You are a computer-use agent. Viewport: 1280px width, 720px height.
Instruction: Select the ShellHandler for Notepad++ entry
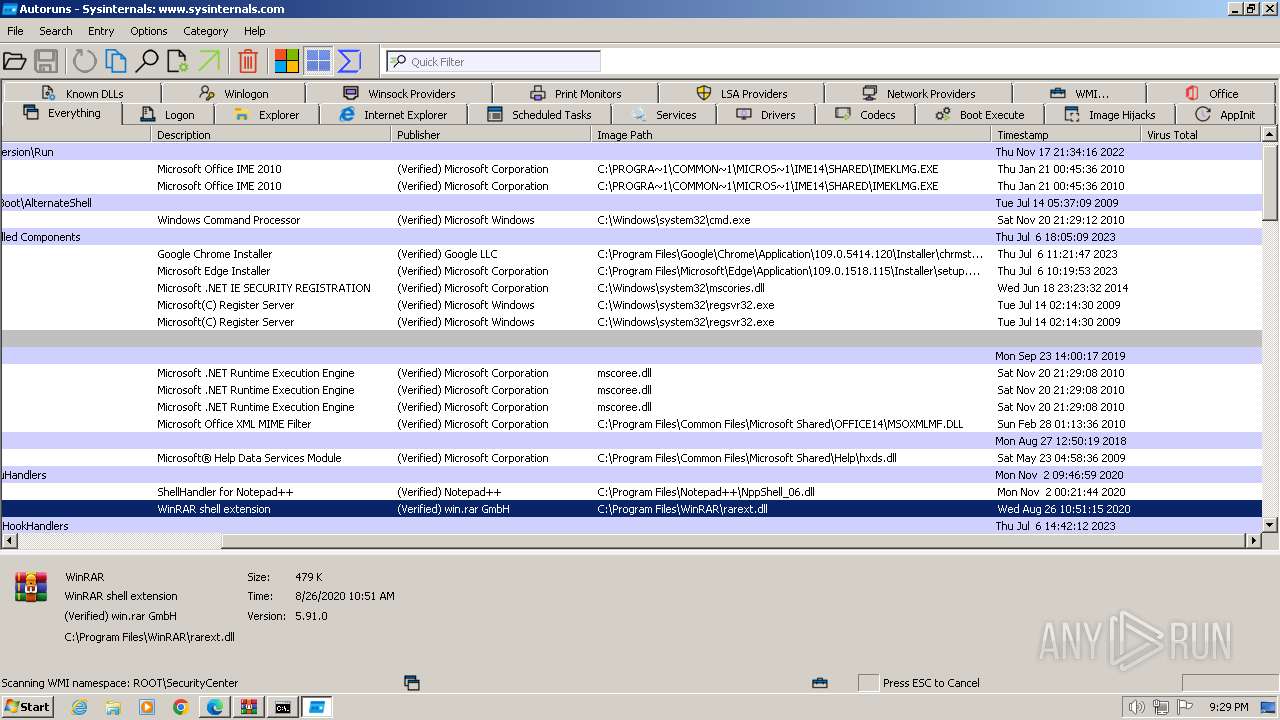(x=631, y=492)
